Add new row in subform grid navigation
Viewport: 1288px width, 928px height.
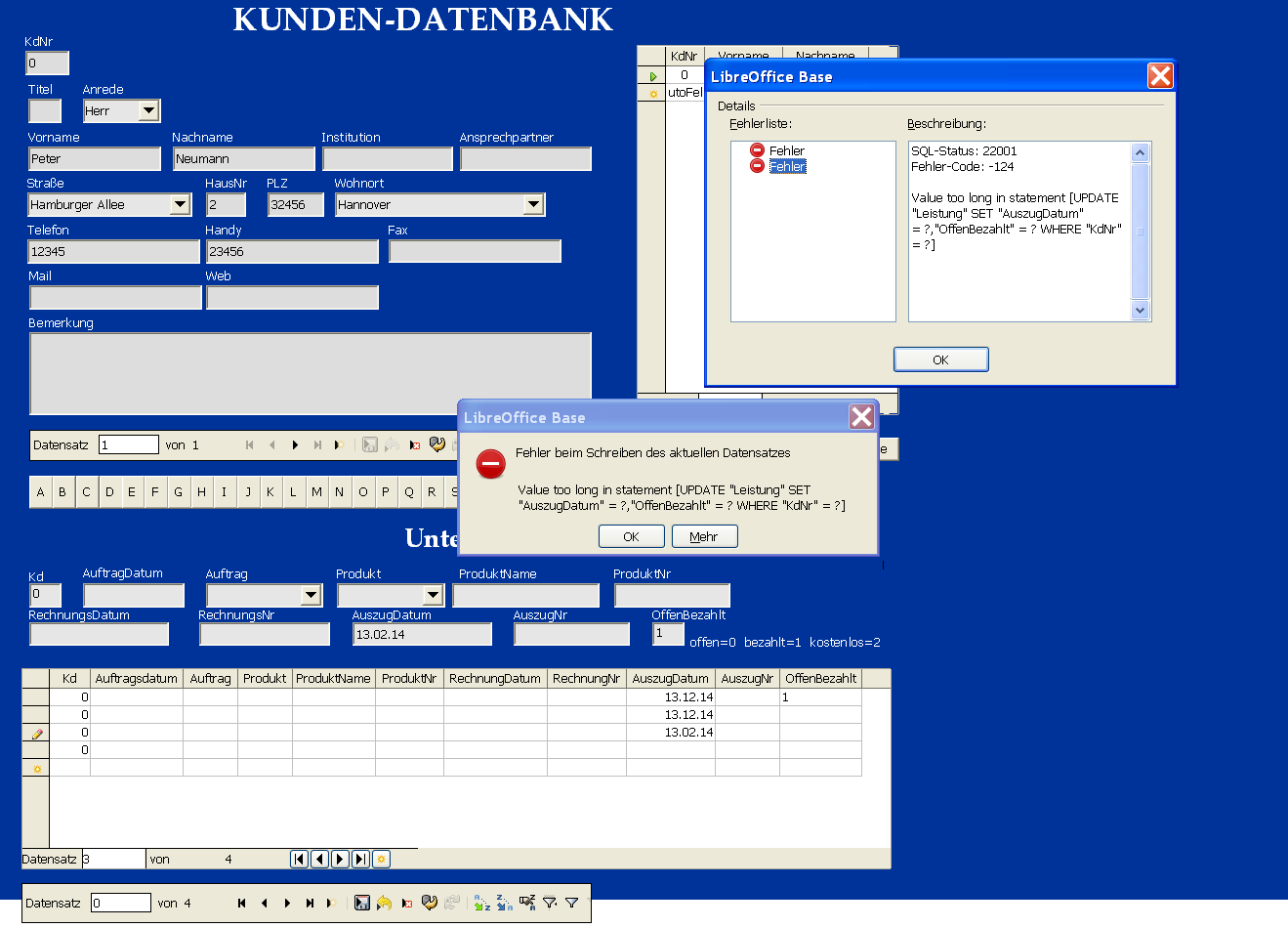[x=381, y=860]
